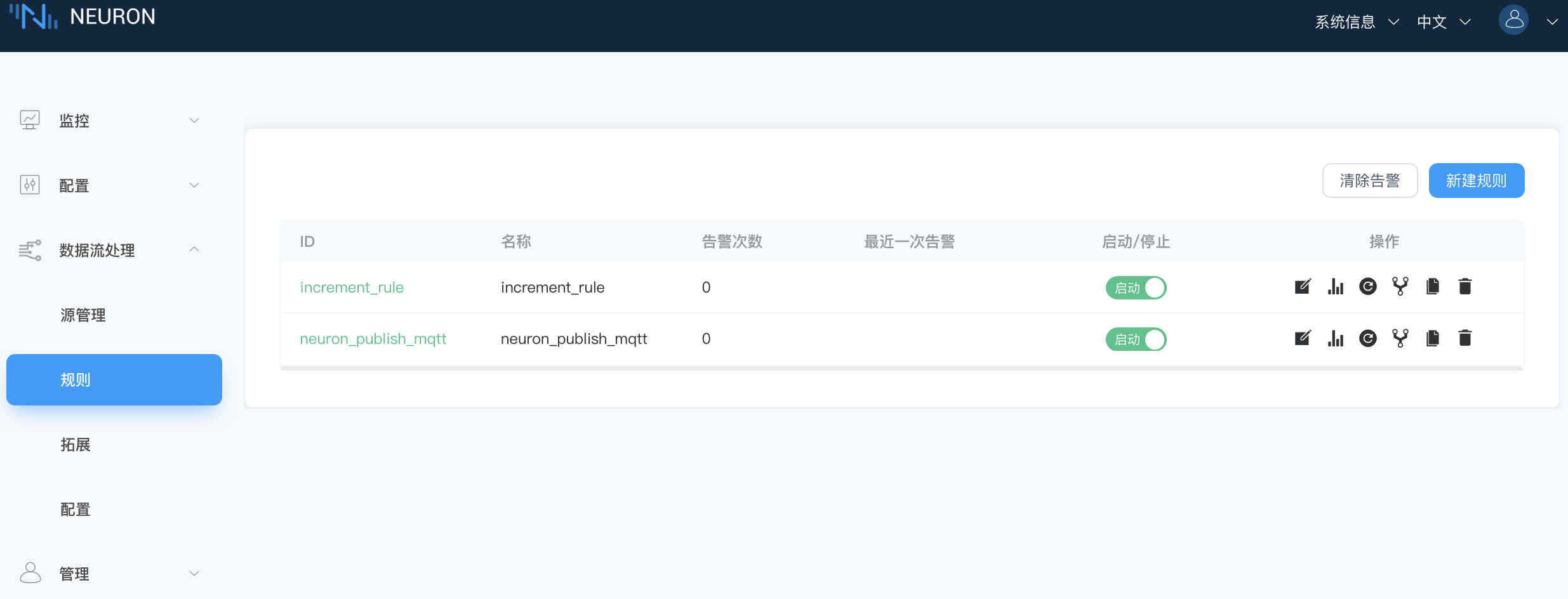Collapse the 数据流处理 menu chevron
The width and height of the screenshot is (1568, 599).
[194, 249]
